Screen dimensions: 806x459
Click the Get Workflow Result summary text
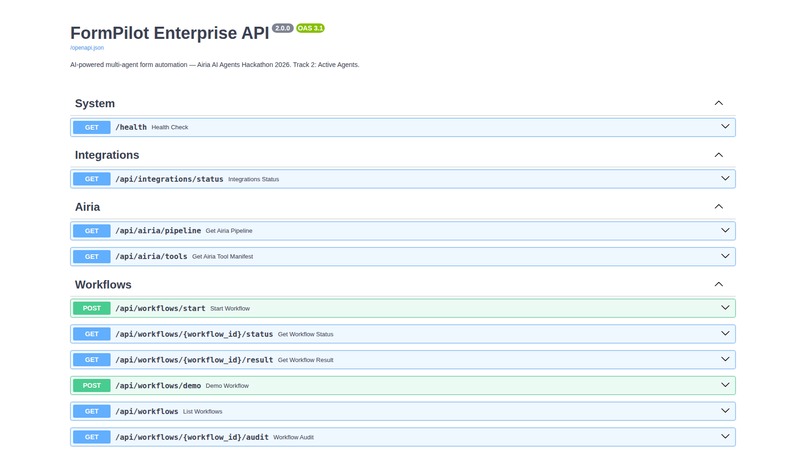[x=305, y=360]
